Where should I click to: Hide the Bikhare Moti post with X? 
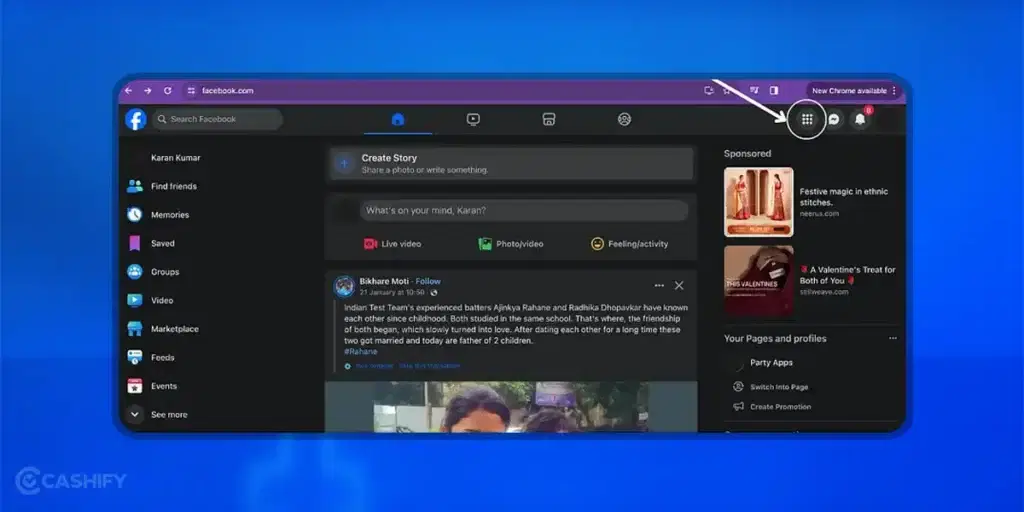click(x=679, y=285)
